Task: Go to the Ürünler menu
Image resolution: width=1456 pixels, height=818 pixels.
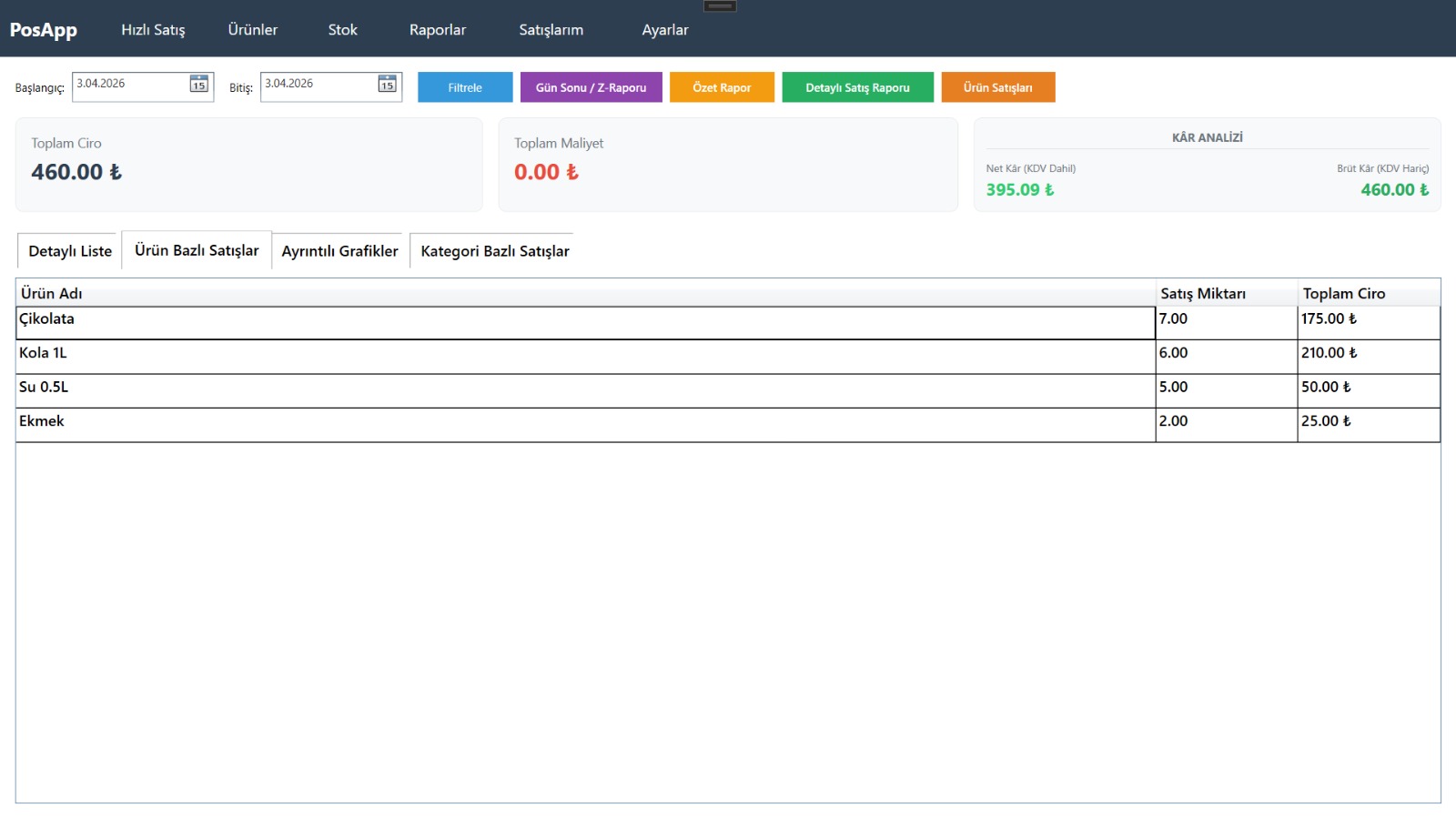Action: click(253, 29)
